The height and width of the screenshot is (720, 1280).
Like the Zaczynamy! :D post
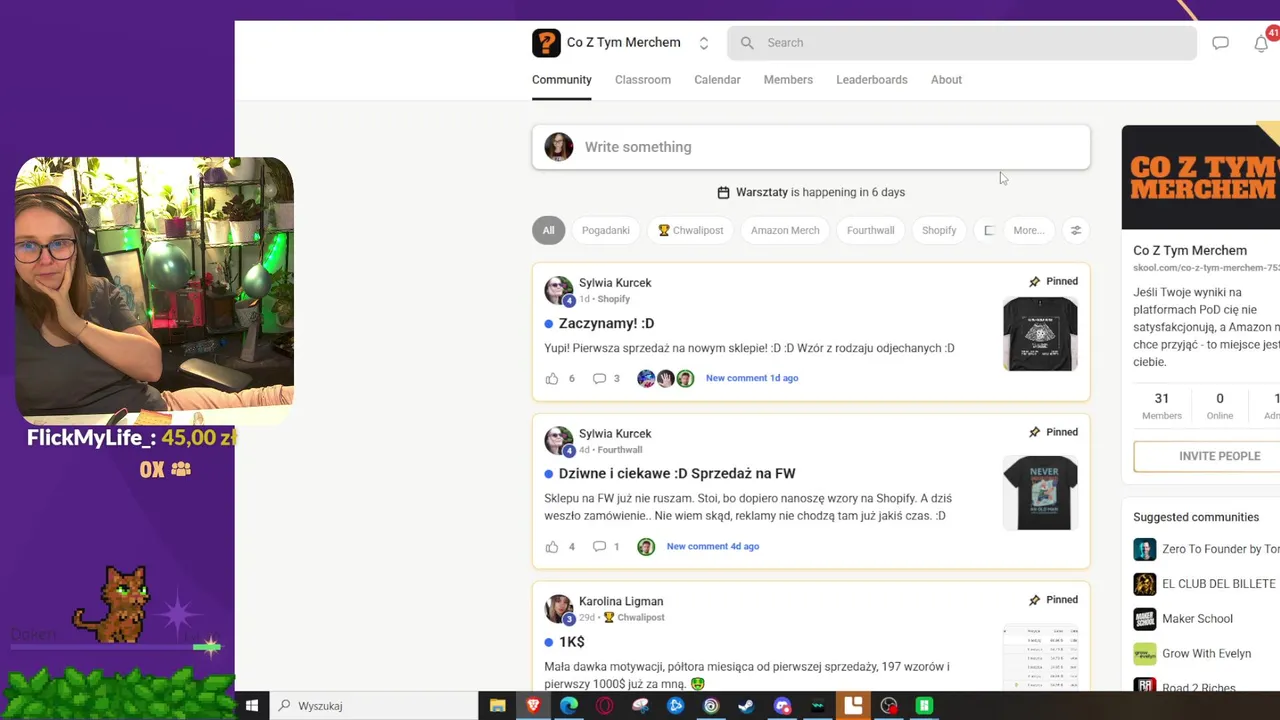[552, 378]
